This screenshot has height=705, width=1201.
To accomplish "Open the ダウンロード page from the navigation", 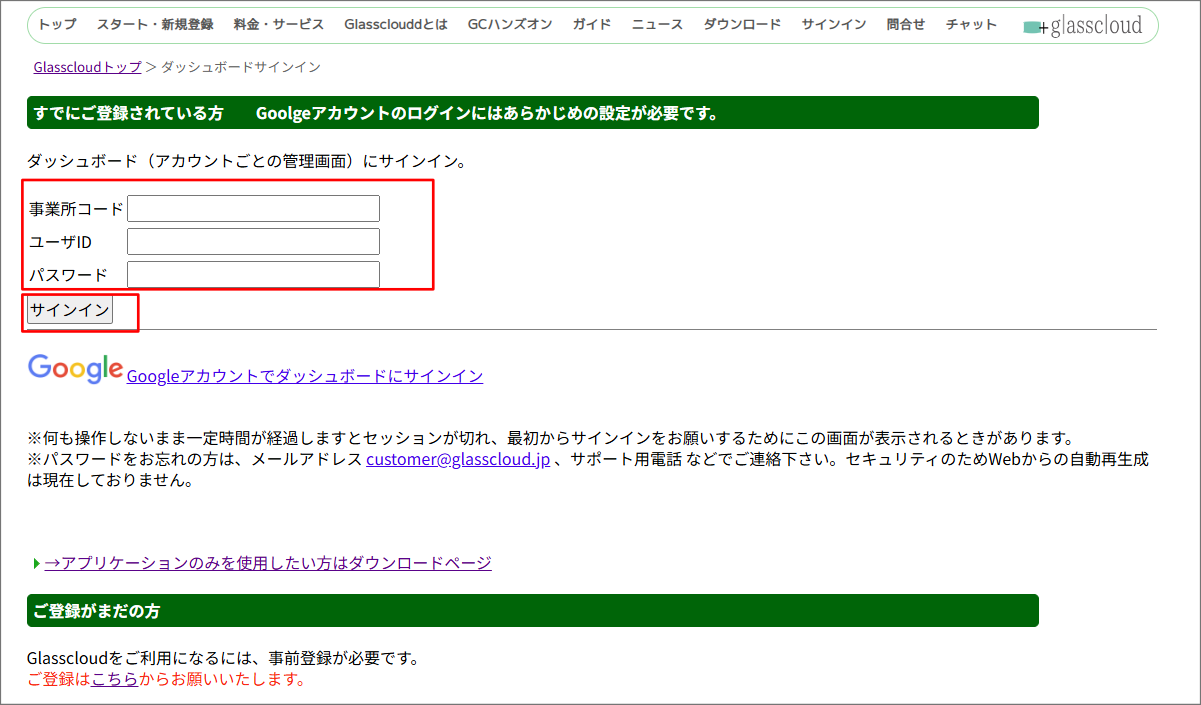I will [742, 24].
